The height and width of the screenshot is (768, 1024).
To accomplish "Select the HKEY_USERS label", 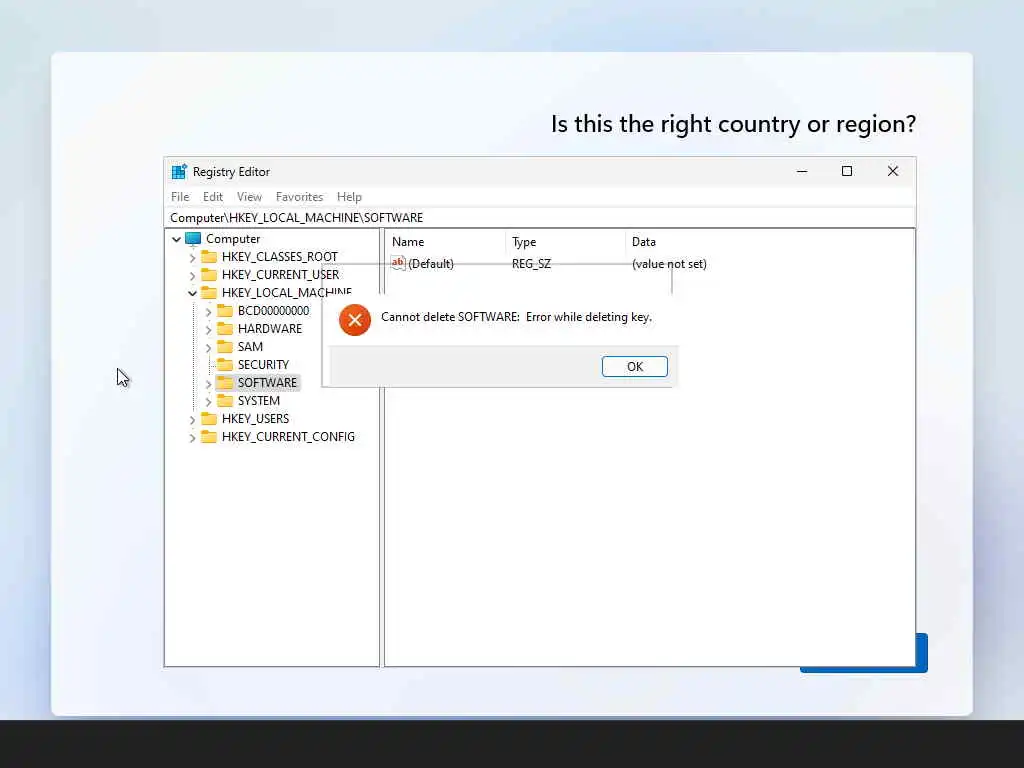I will 255,419.
